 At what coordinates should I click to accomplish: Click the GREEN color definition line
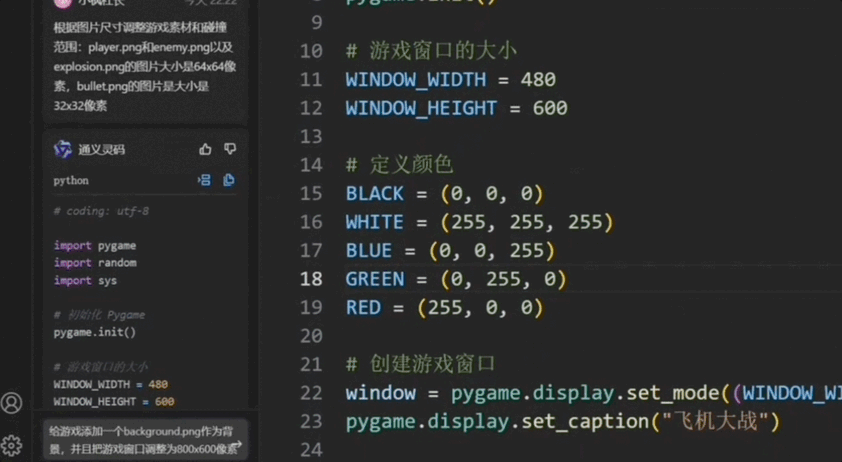pos(456,279)
